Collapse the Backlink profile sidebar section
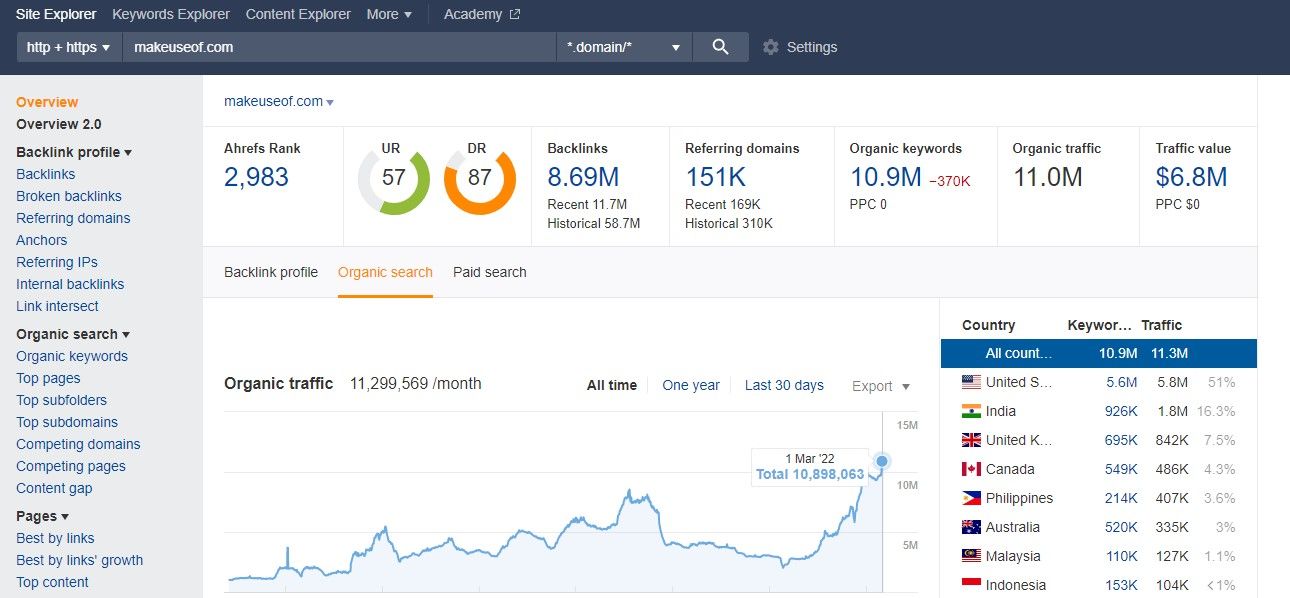 click(74, 152)
